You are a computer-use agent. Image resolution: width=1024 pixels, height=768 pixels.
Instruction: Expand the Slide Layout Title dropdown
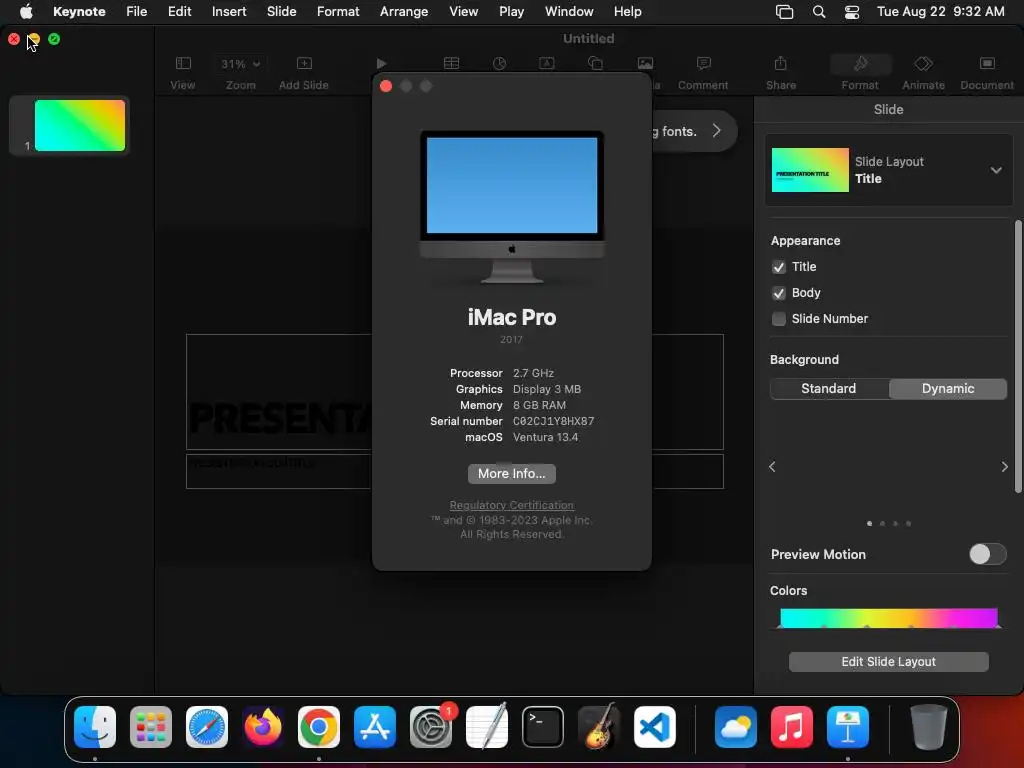pos(995,170)
